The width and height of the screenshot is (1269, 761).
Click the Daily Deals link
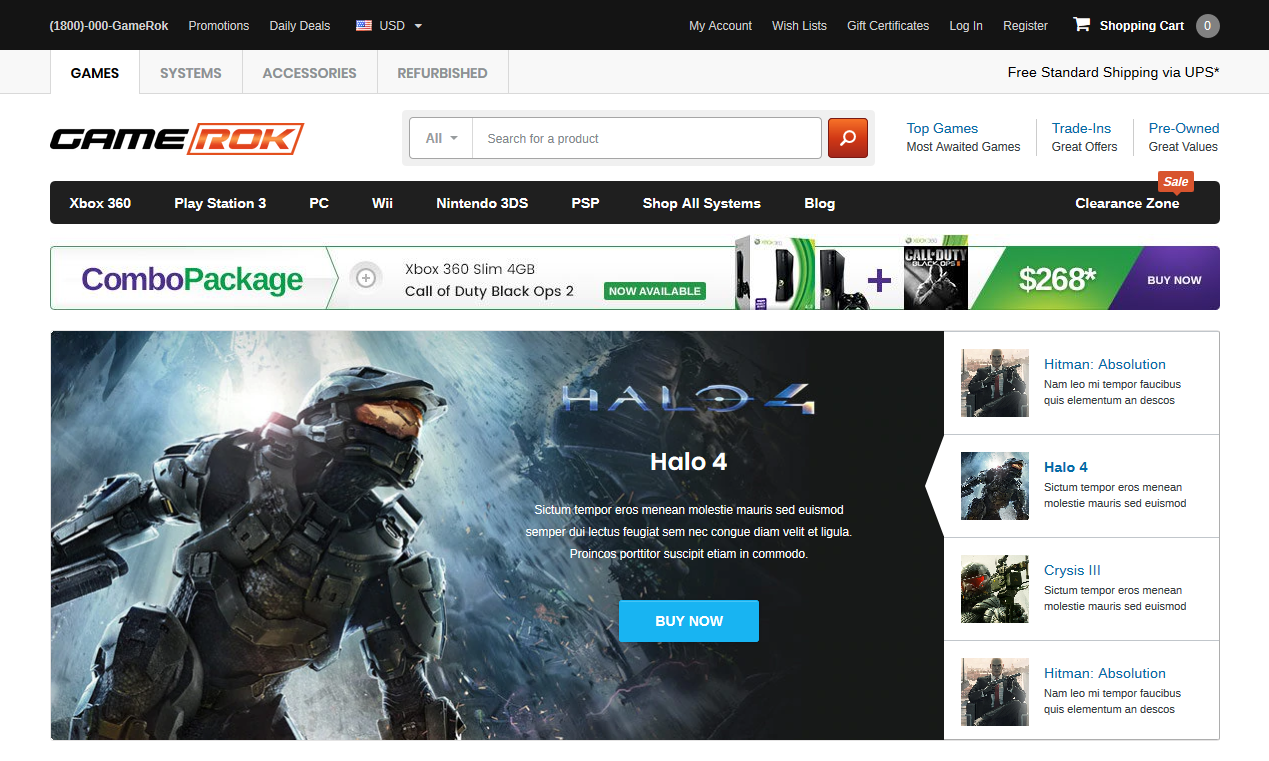tap(300, 26)
